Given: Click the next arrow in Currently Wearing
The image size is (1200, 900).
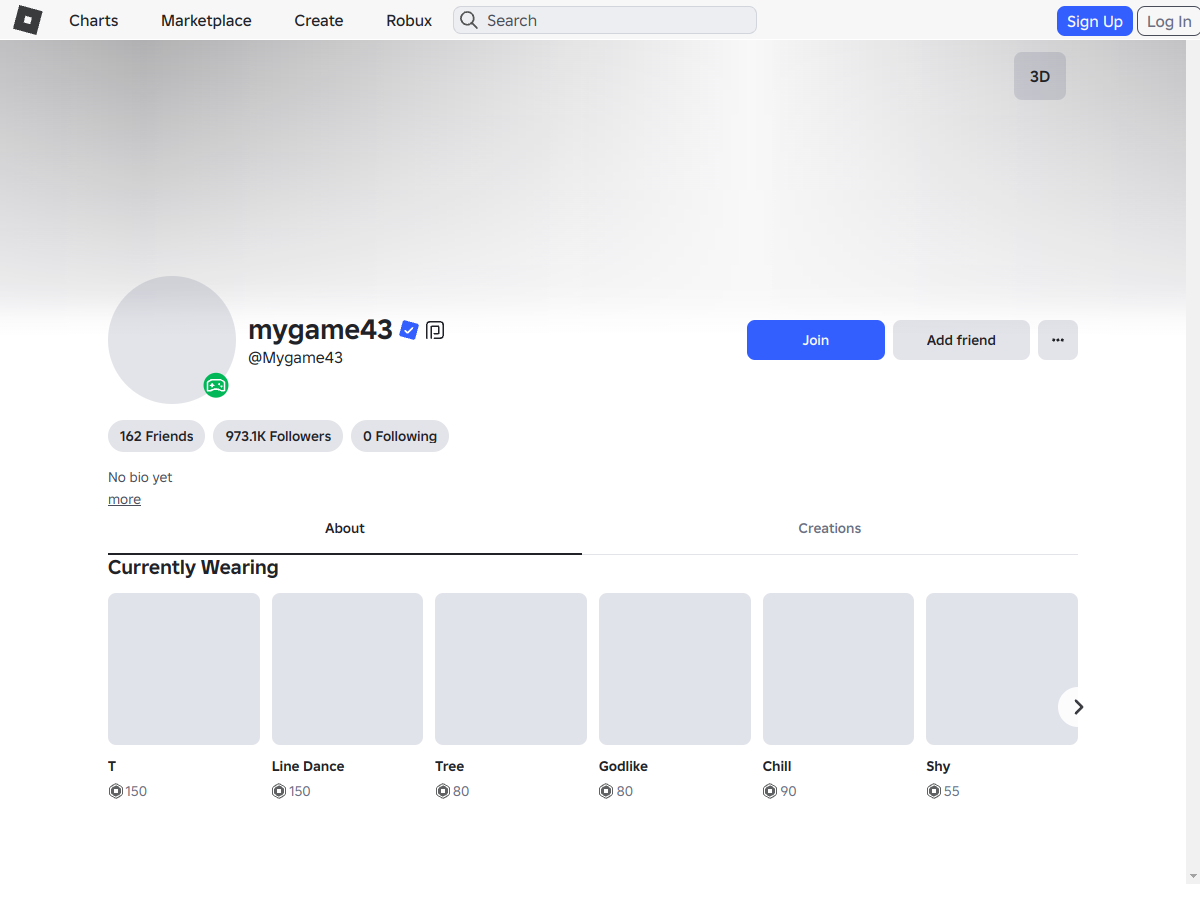Looking at the screenshot, I should click(x=1078, y=707).
